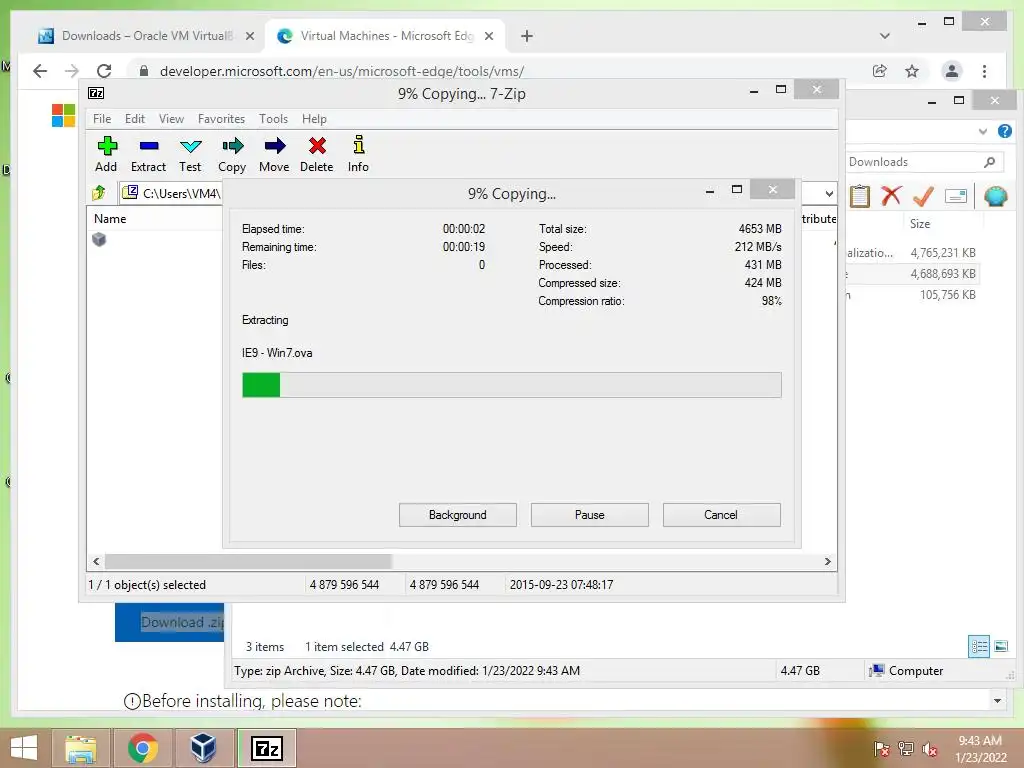Pause the extraction
The height and width of the screenshot is (768, 1024).
589,515
